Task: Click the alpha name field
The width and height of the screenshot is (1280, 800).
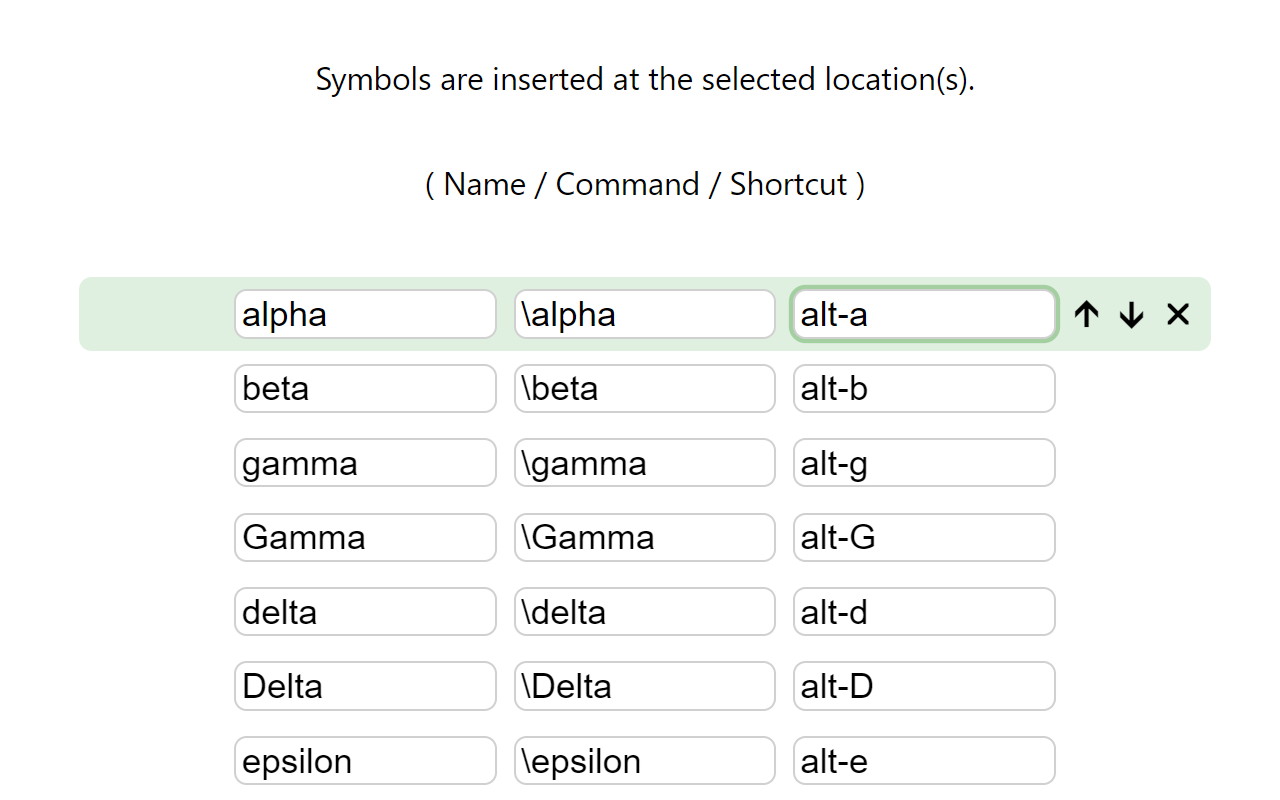Action: click(365, 315)
